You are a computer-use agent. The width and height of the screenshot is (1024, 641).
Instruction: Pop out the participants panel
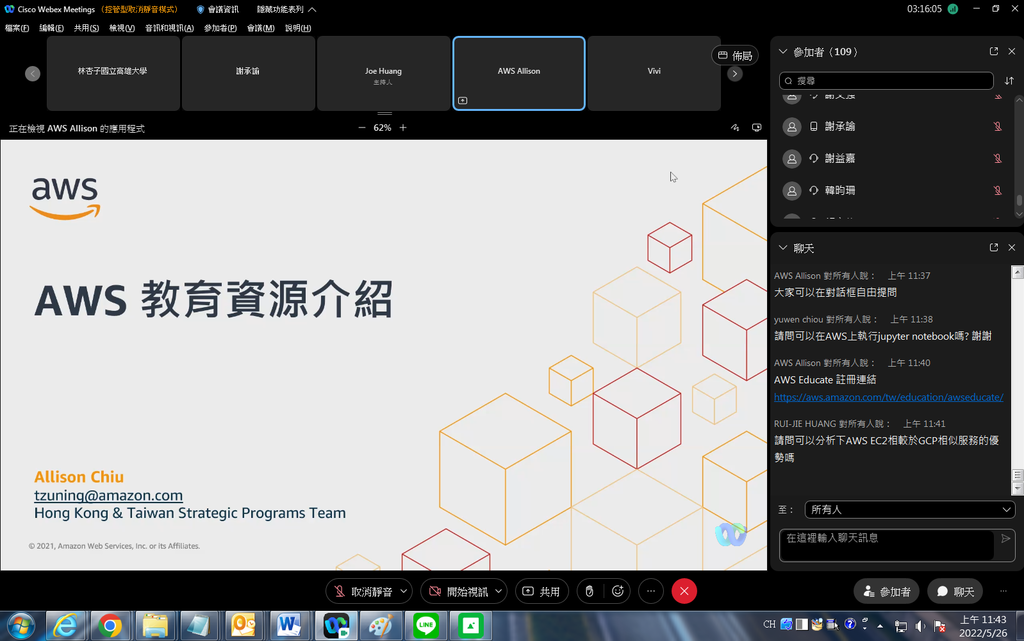point(994,52)
